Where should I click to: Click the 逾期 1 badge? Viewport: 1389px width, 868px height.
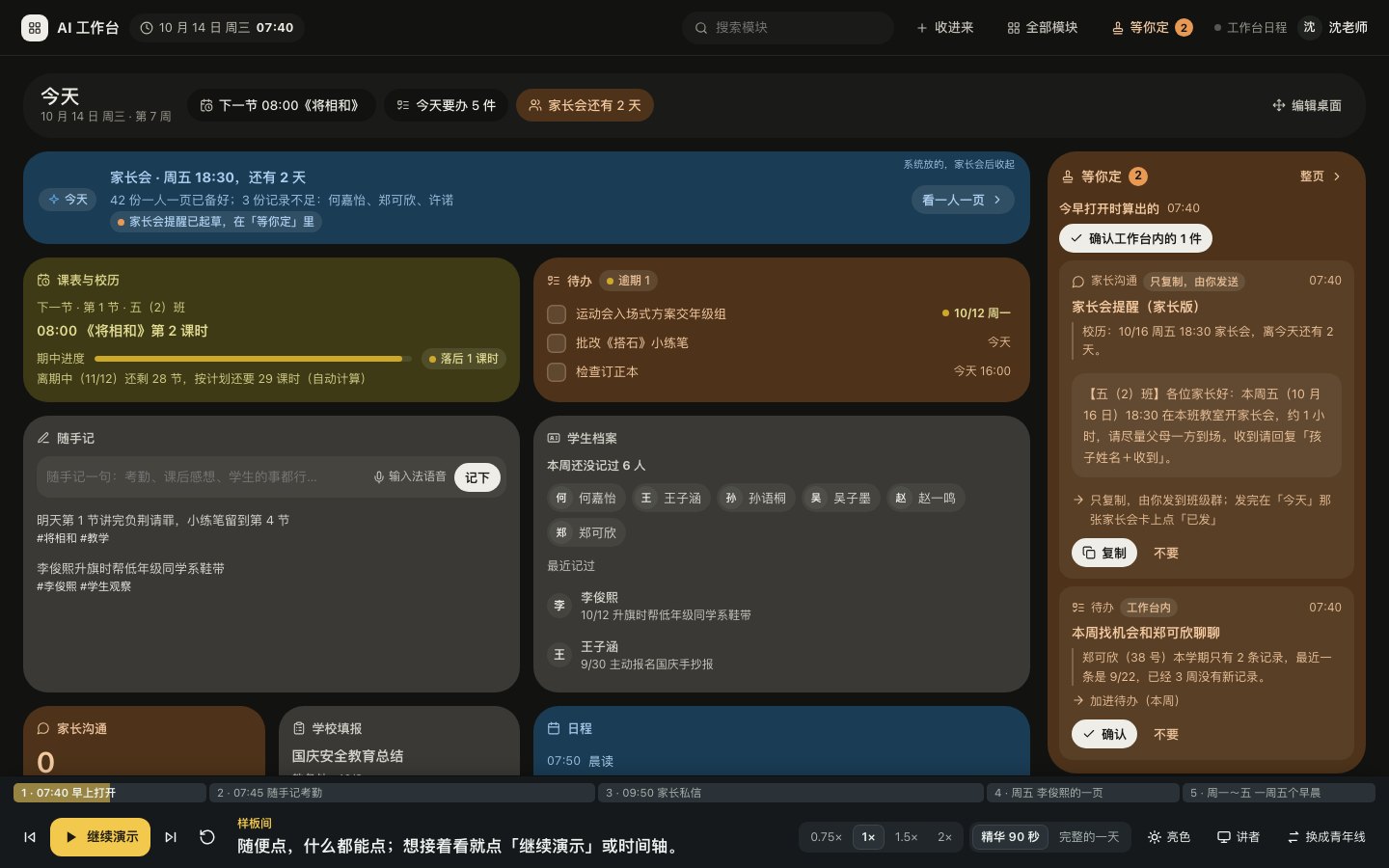(x=628, y=281)
